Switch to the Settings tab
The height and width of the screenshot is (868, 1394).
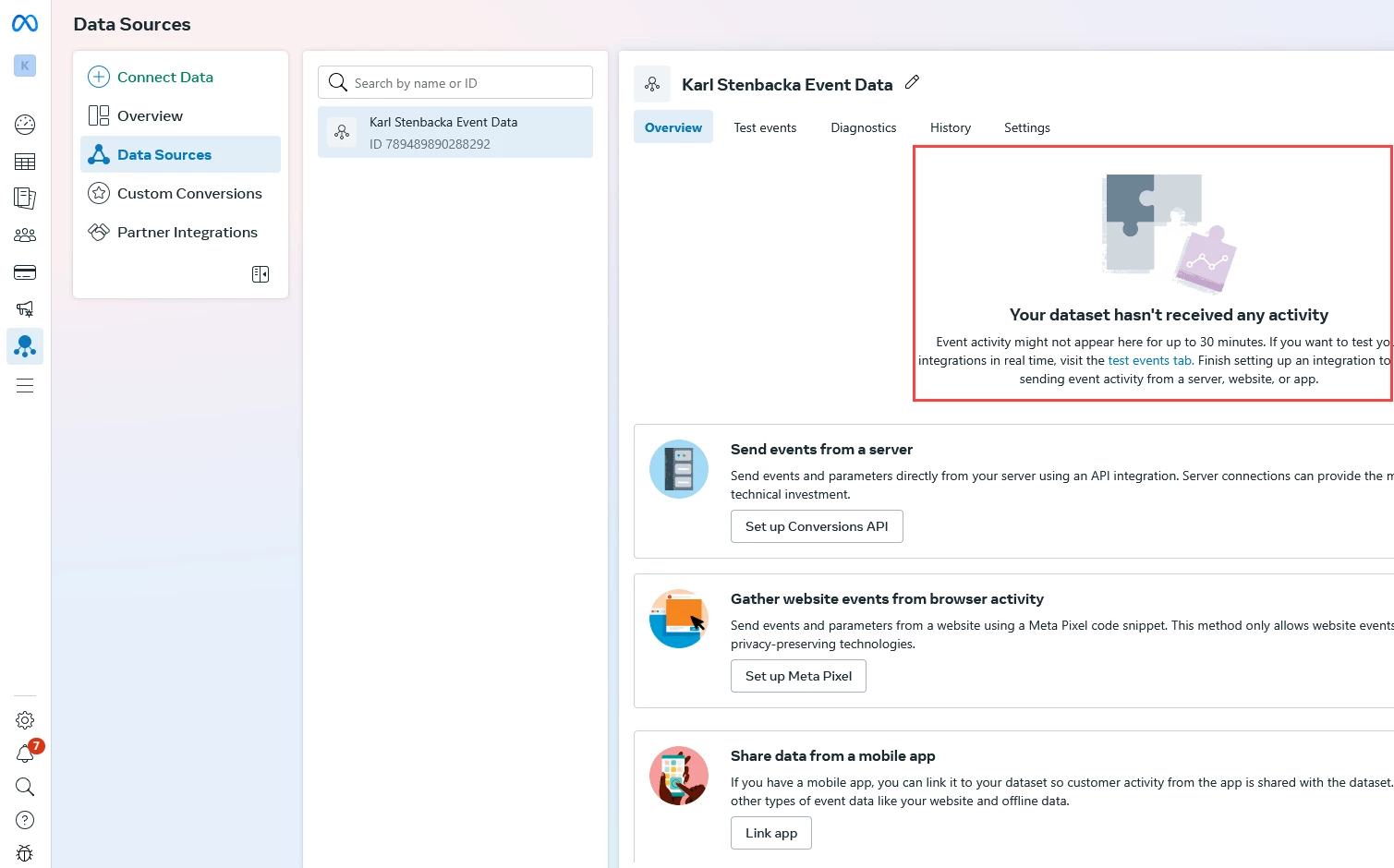[x=1027, y=127]
